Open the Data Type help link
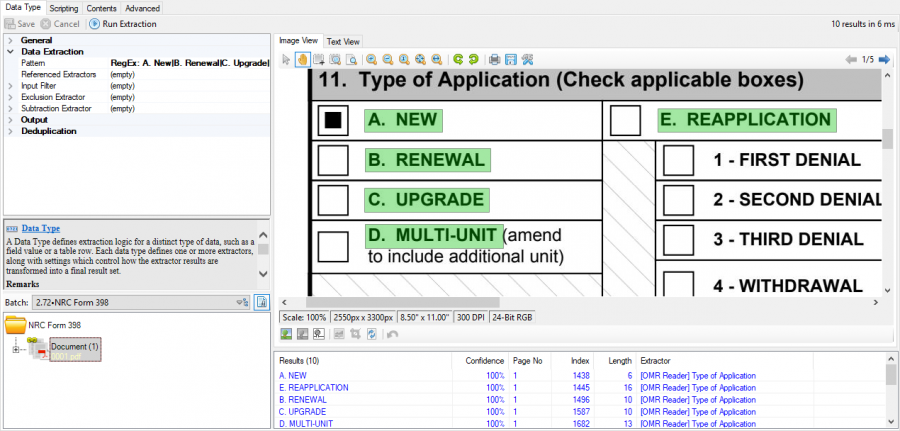This screenshot has width=900, height=431. [x=40, y=228]
